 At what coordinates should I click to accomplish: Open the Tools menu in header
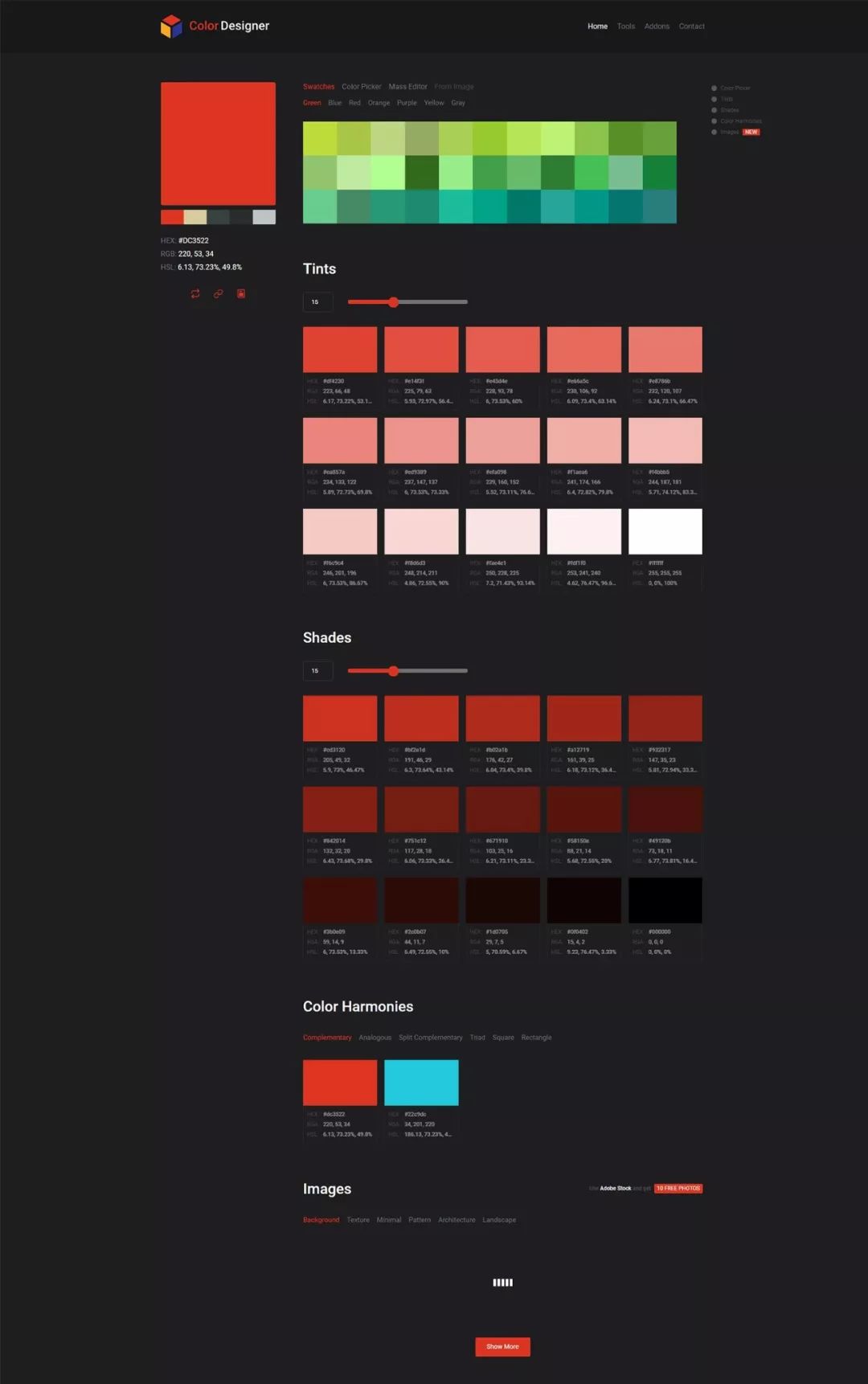[625, 27]
